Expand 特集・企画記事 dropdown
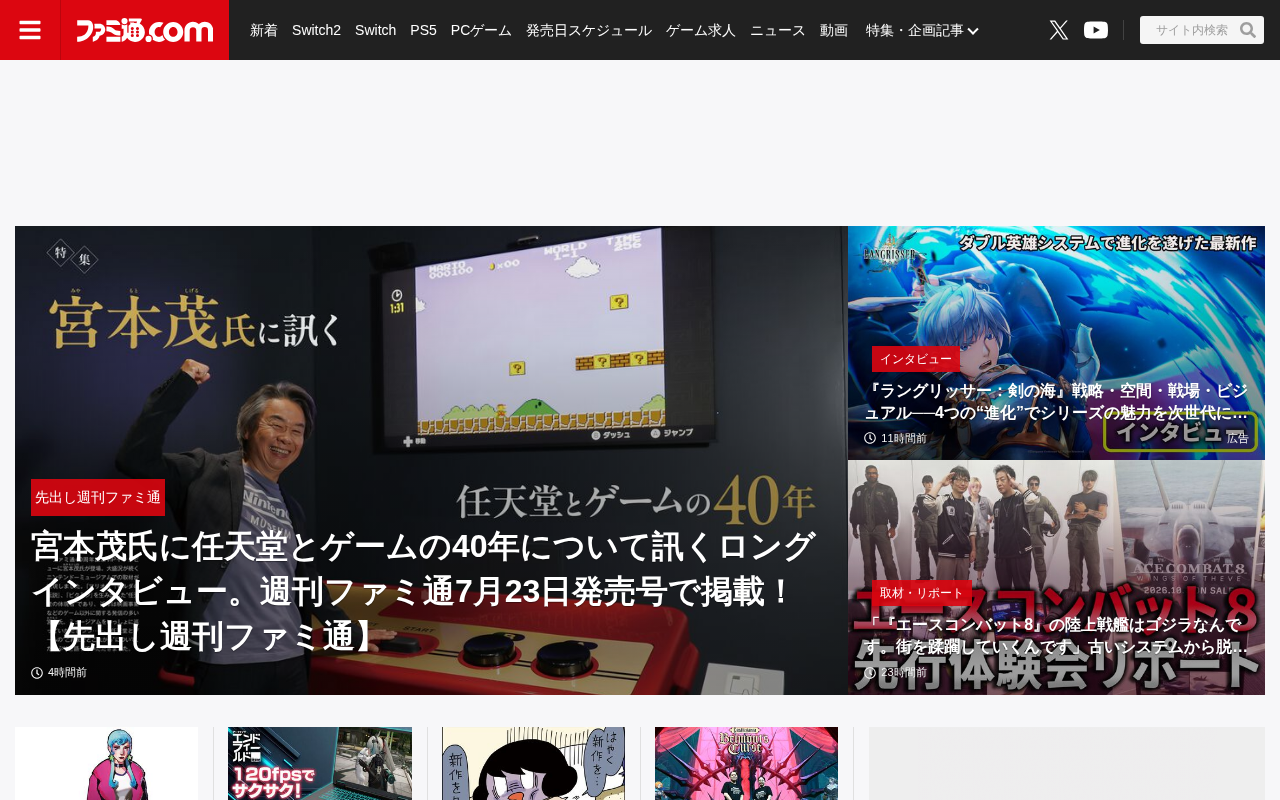This screenshot has height=800, width=1280. [x=922, y=30]
